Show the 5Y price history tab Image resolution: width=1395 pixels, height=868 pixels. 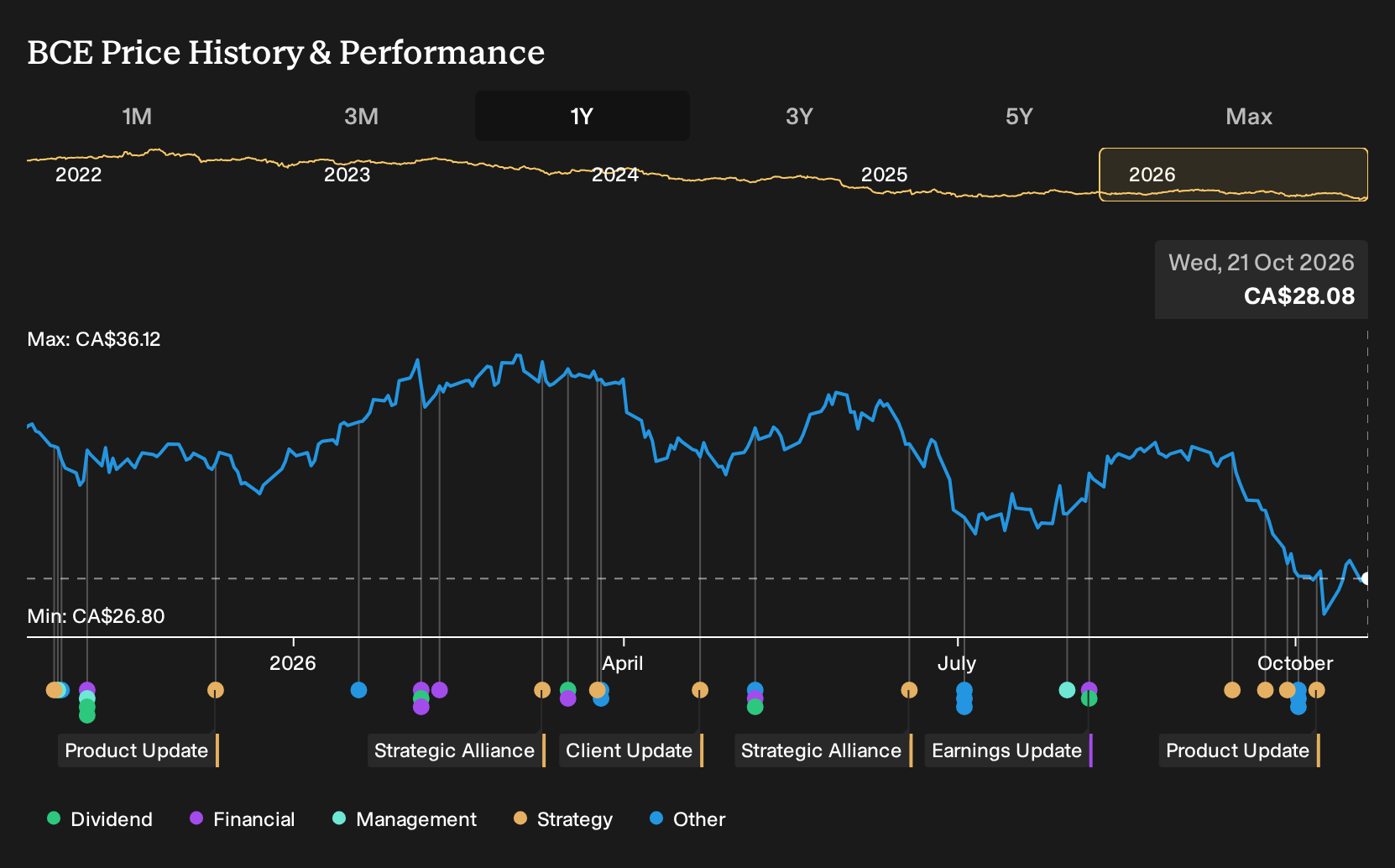(1019, 116)
